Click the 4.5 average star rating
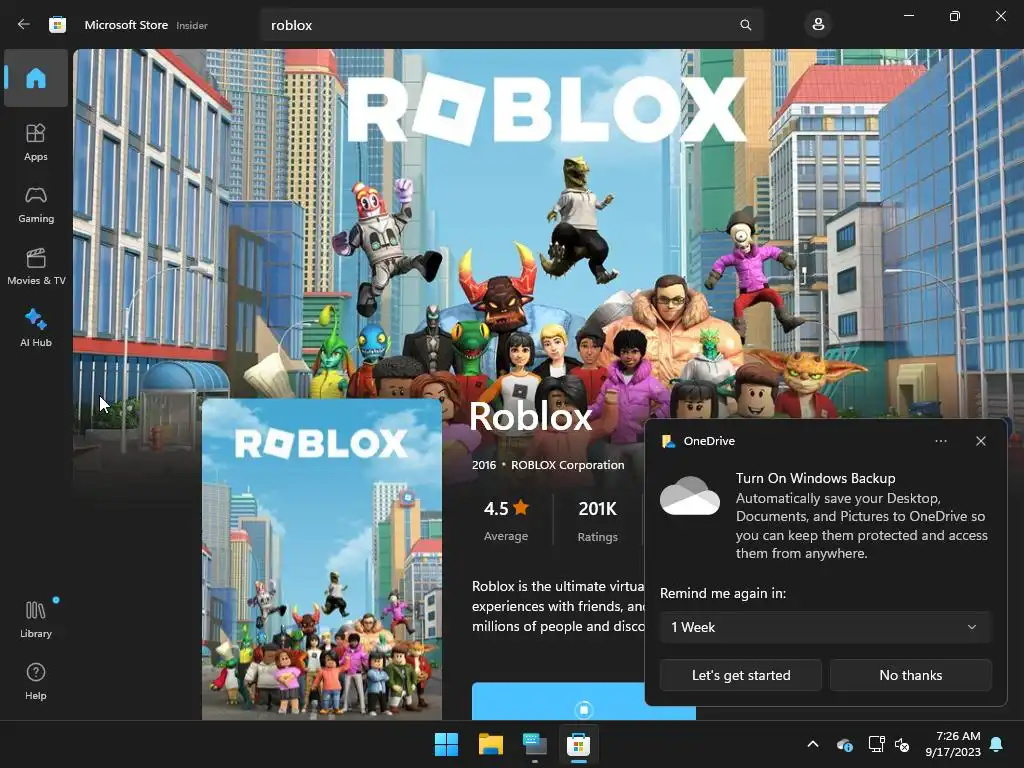The height and width of the screenshot is (768, 1024). point(505,521)
